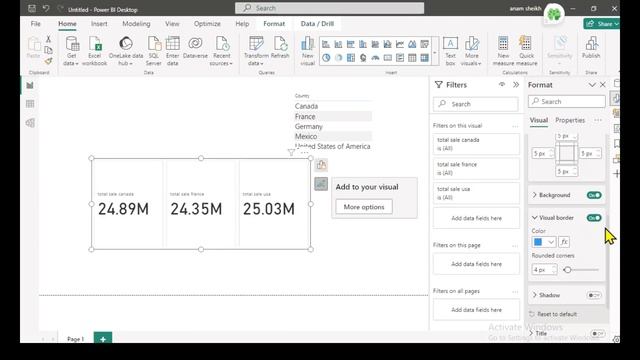640x360 pixels.
Task: Click the More options button
Action: pyautogui.click(x=364, y=207)
